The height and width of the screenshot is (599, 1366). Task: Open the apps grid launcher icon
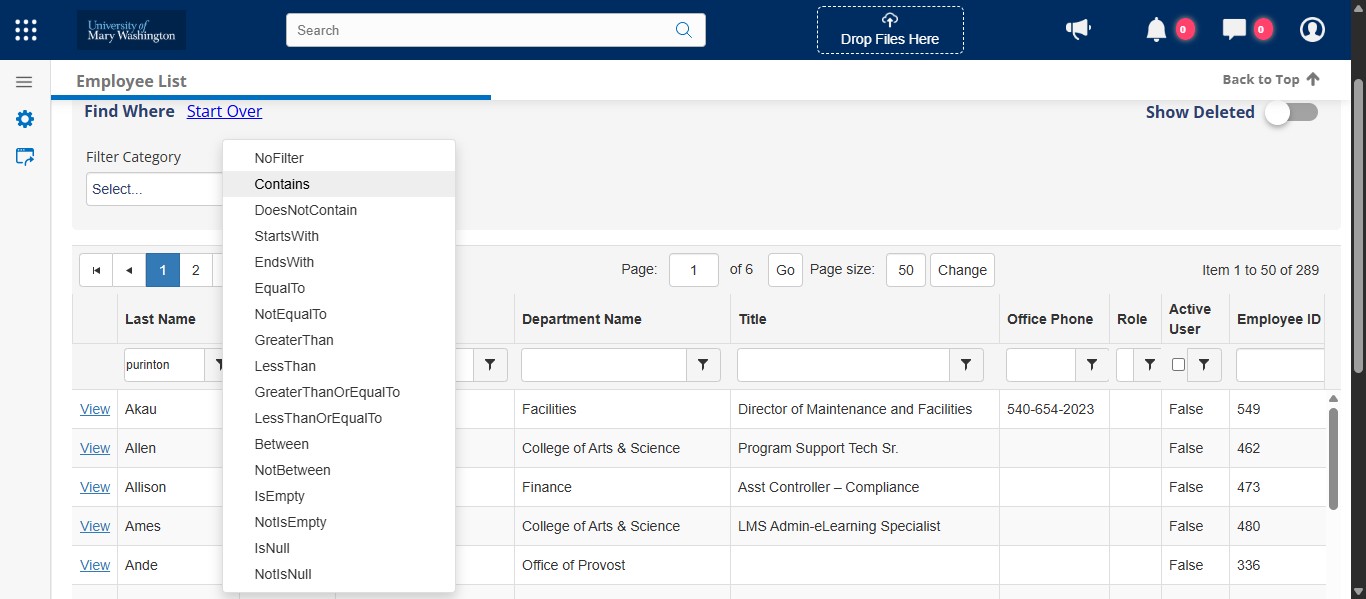pyautogui.click(x=26, y=30)
